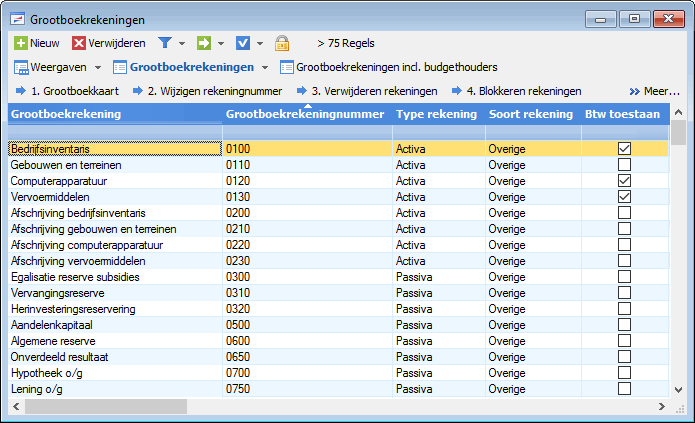Expand the Weergaven dropdown arrow

(x=98, y=68)
